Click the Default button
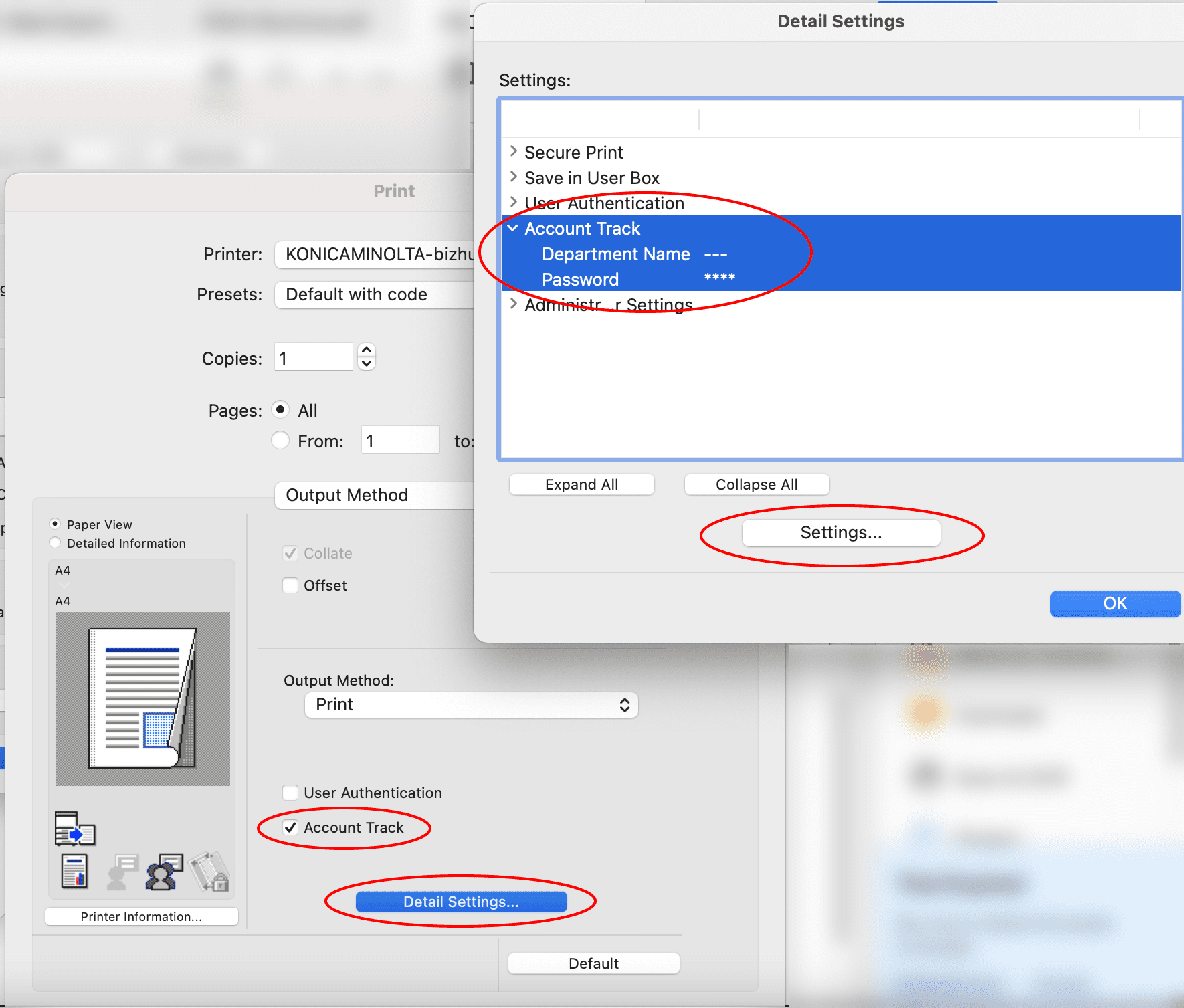Viewport: 1184px width, 1008px height. pos(593,963)
